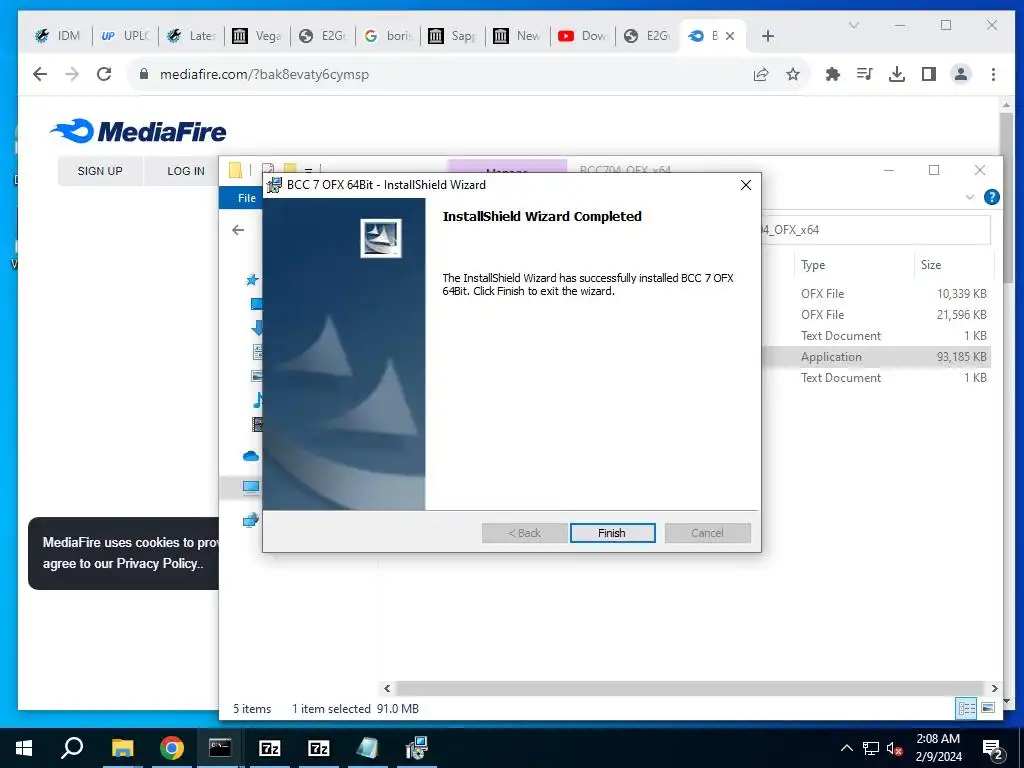Image resolution: width=1024 pixels, height=768 pixels.
Task: Toggle Chrome side panel icon
Action: (x=929, y=74)
